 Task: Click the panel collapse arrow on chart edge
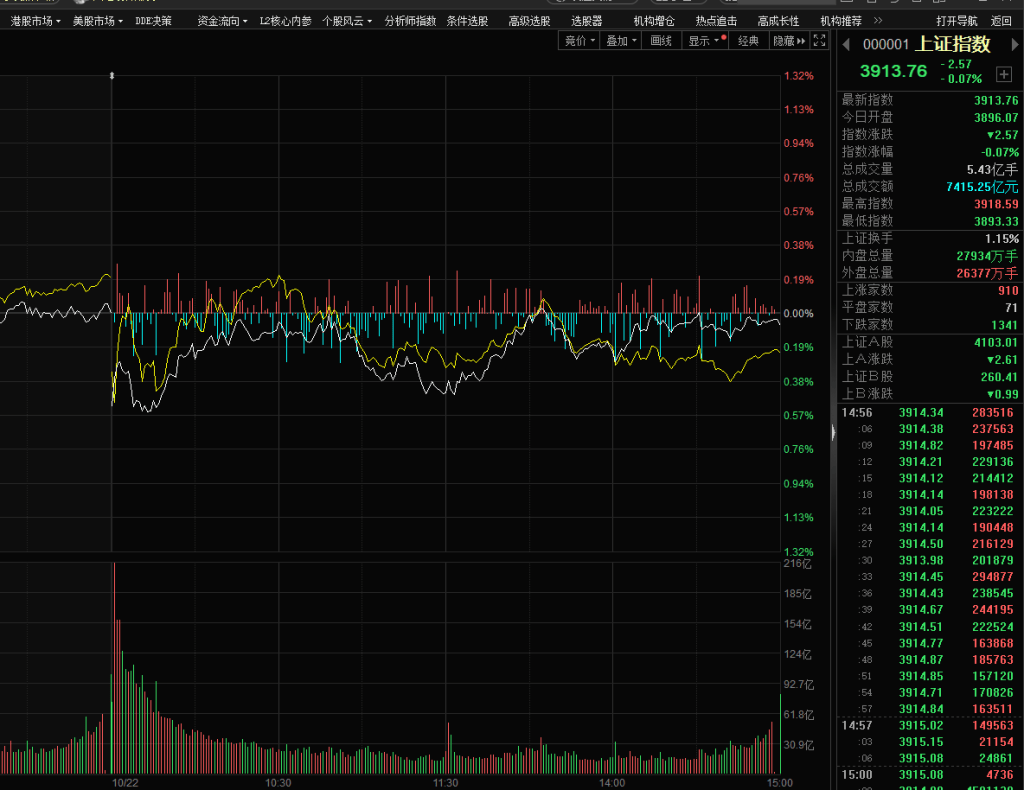pos(833,431)
